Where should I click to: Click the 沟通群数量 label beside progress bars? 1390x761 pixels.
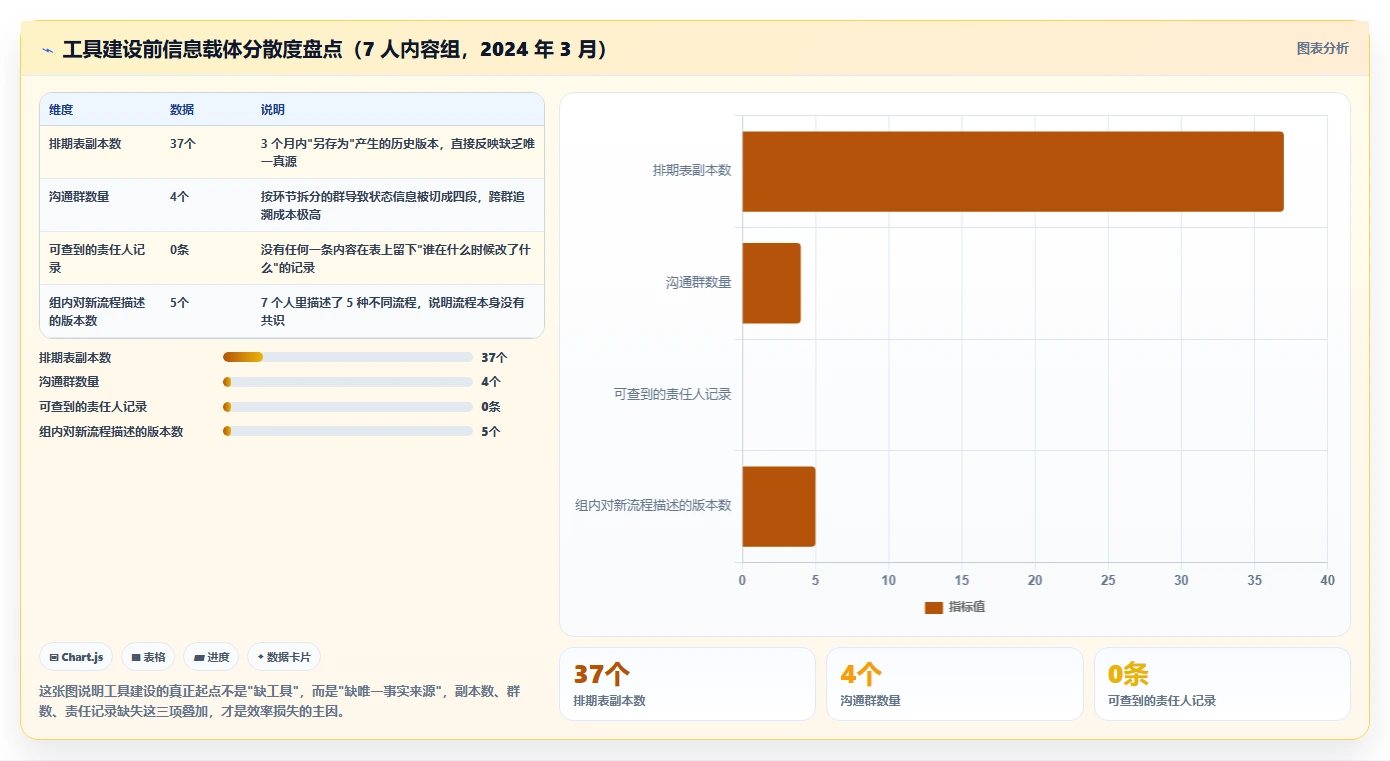click(x=69, y=382)
